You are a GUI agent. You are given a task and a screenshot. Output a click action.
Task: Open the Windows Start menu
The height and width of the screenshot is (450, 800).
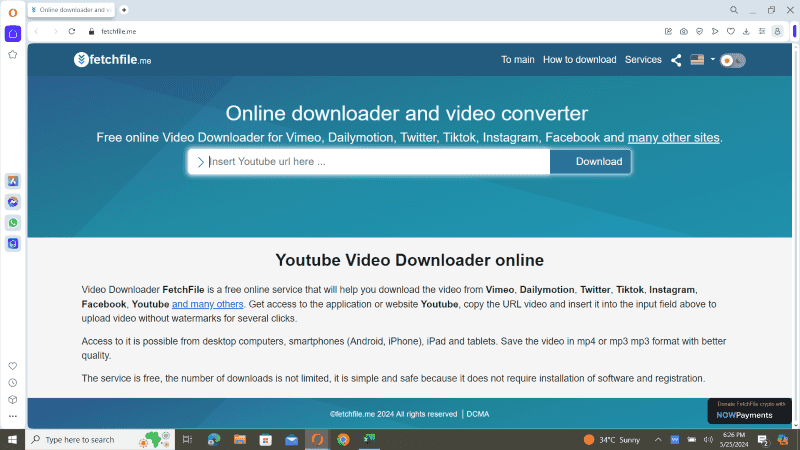12,439
